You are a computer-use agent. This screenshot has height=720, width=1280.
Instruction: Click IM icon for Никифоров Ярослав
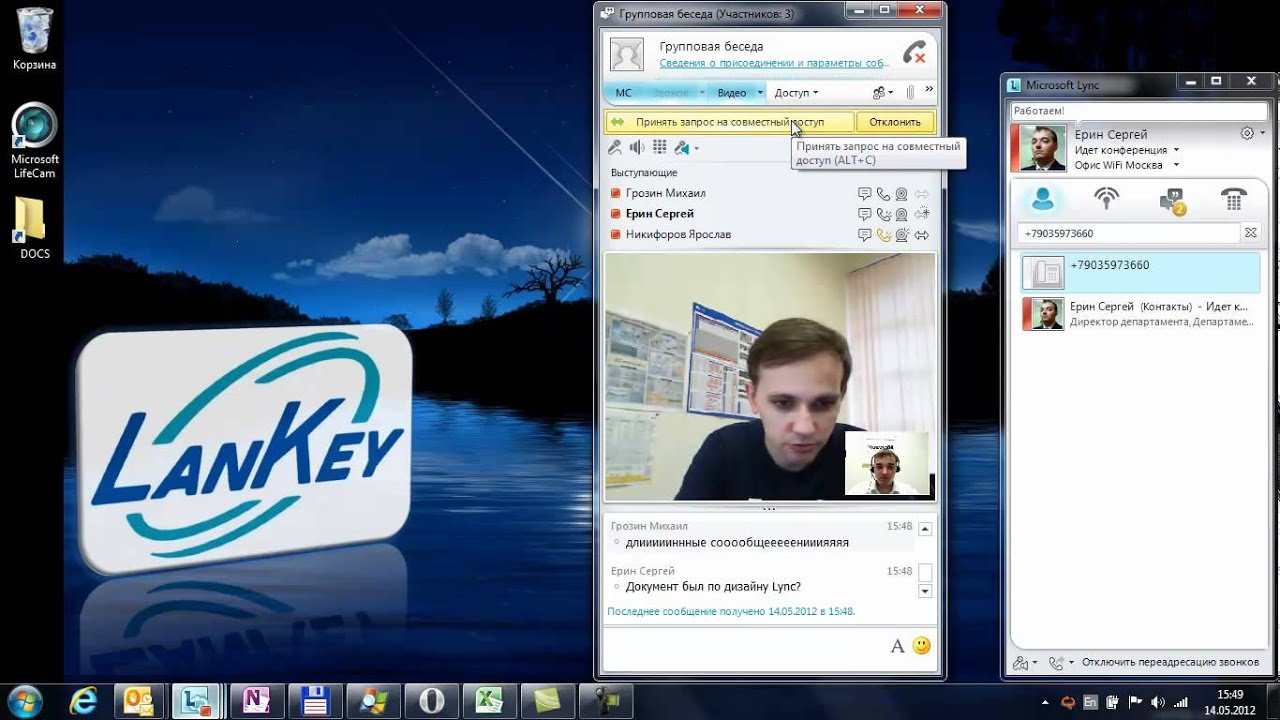click(865, 235)
